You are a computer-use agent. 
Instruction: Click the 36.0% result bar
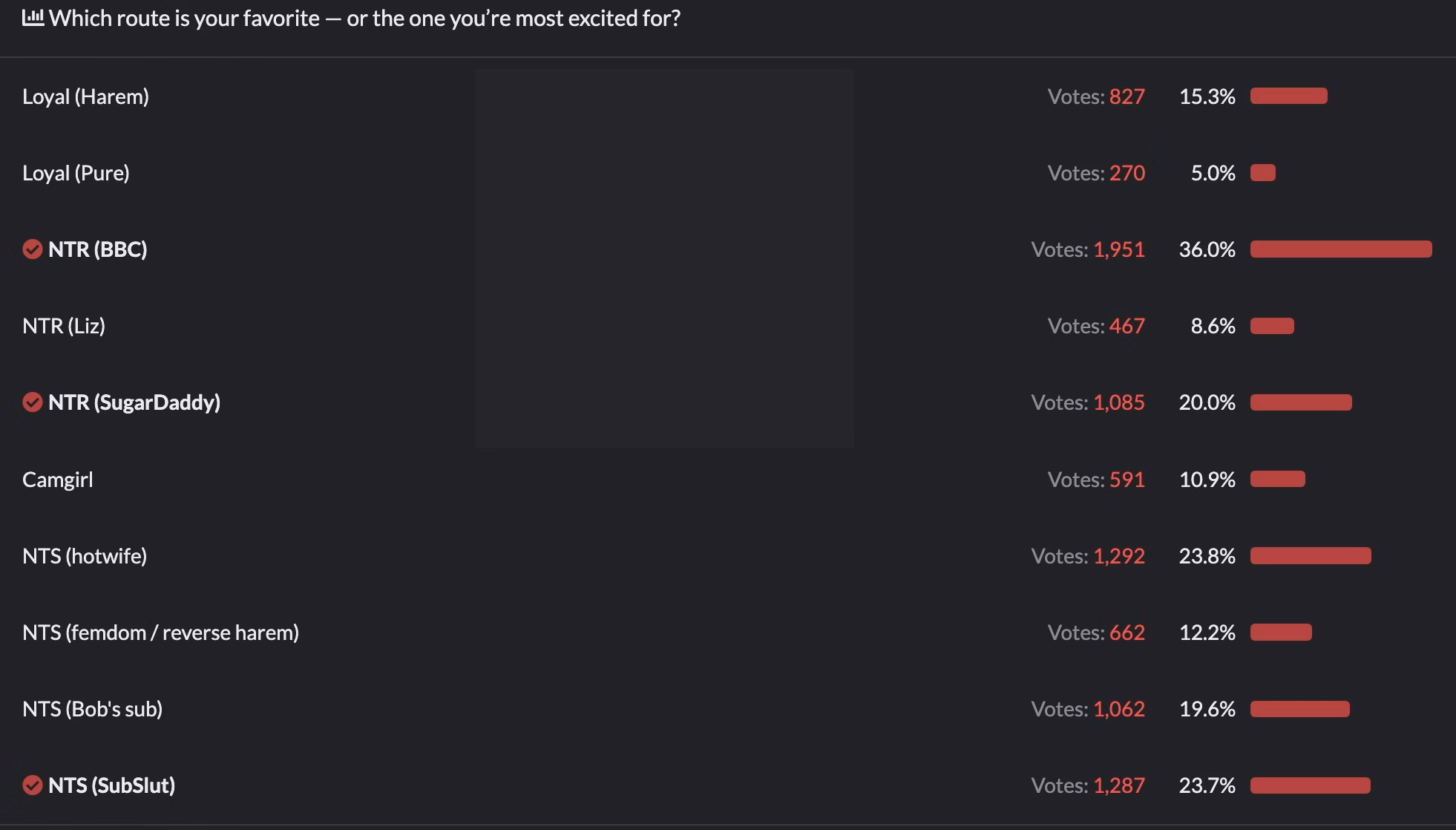coord(1341,249)
